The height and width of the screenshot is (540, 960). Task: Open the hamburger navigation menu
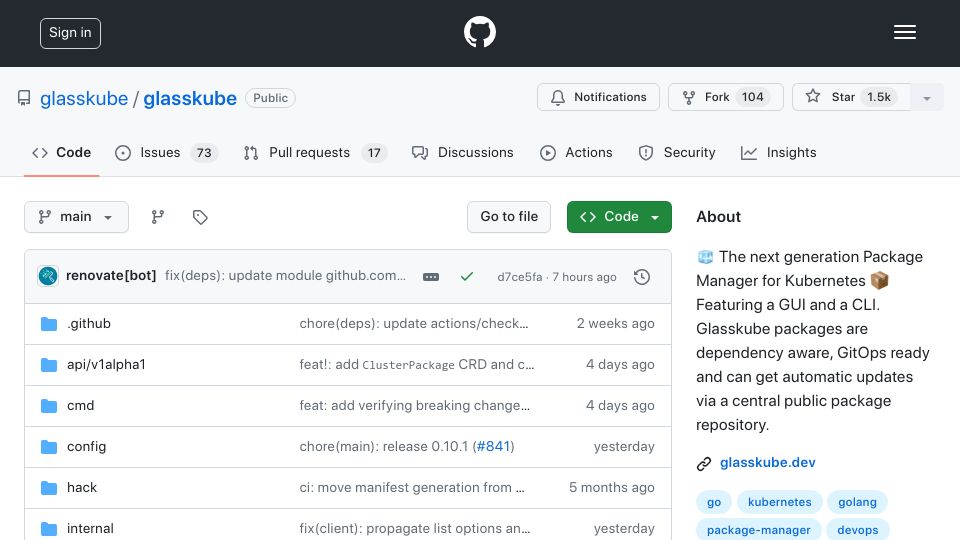[904, 32]
